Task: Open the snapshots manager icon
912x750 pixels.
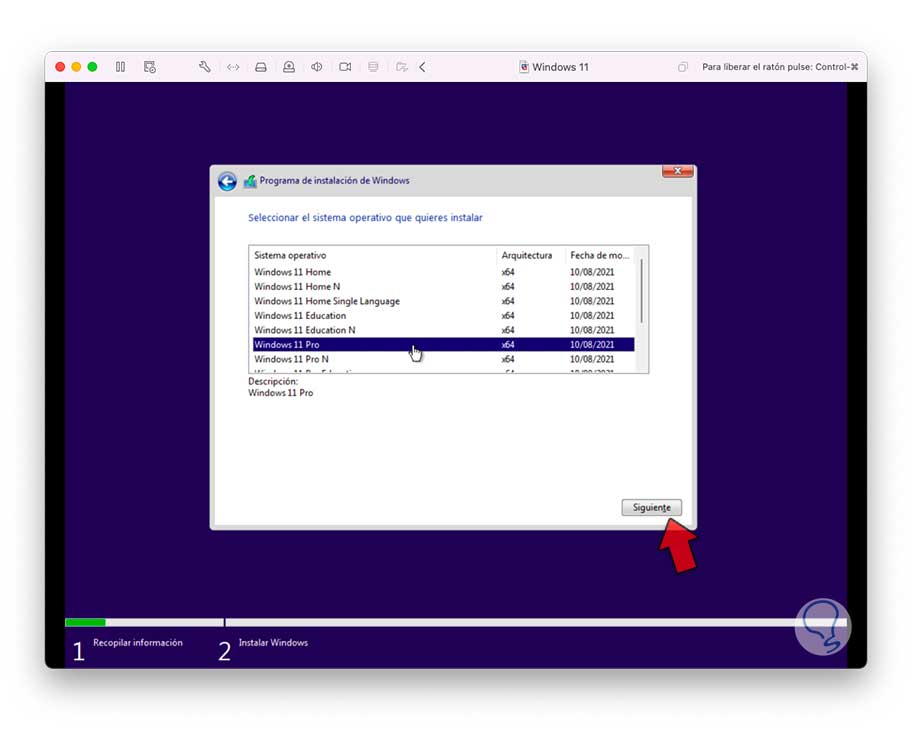Action: [150, 67]
